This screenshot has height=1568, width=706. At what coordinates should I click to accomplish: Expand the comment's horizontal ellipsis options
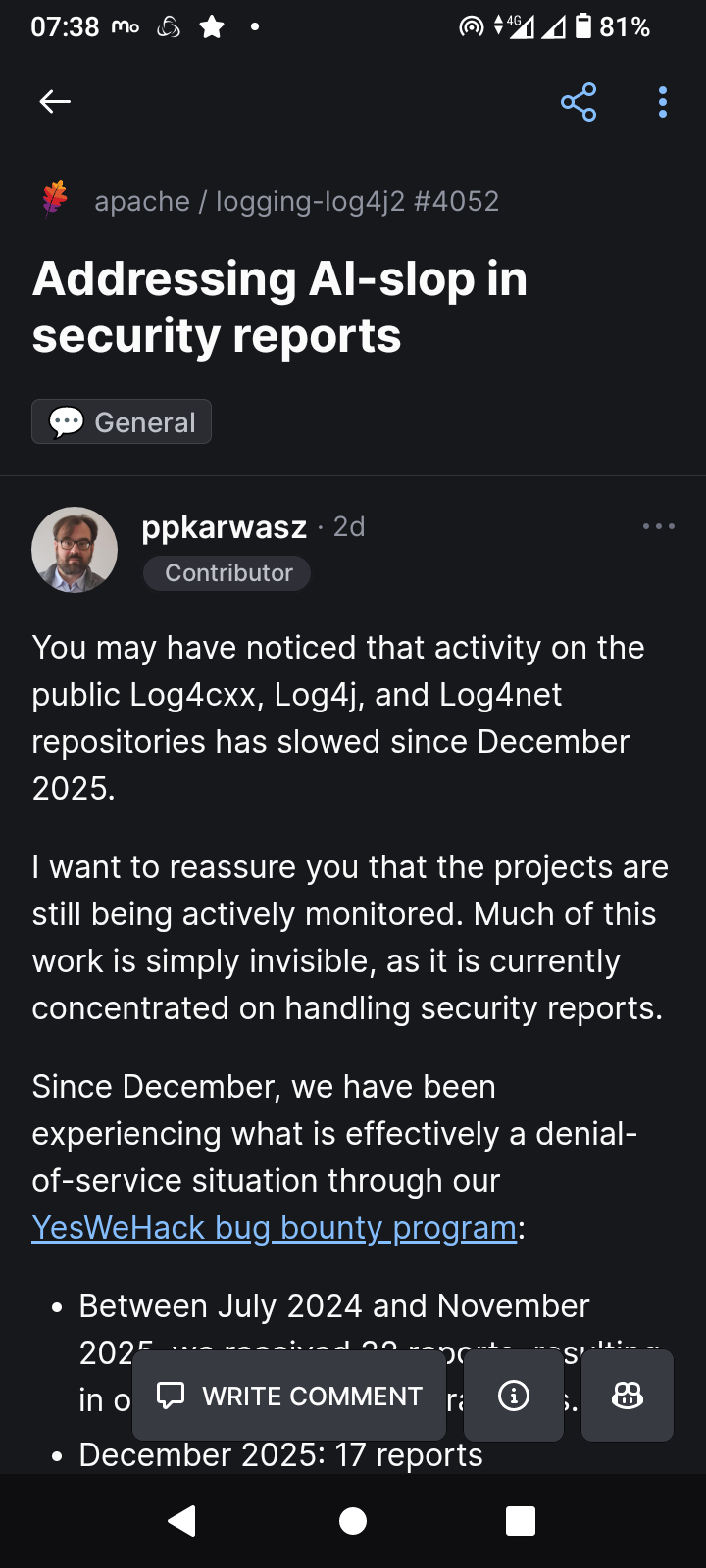tap(658, 526)
